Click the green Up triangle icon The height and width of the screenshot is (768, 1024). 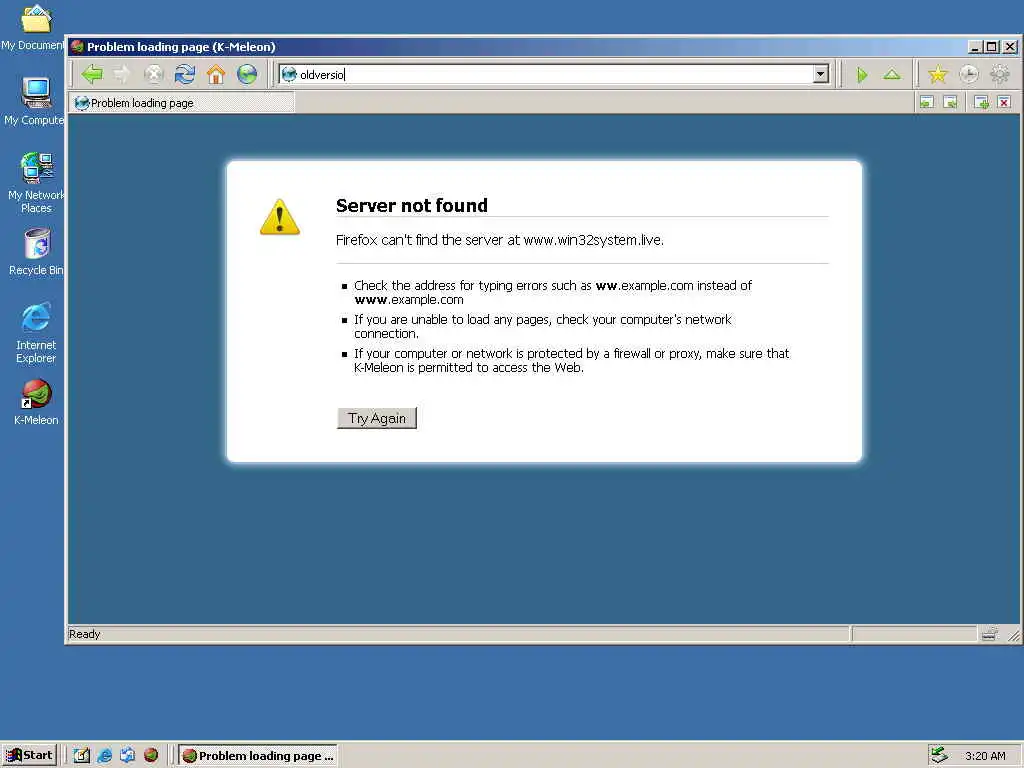tap(892, 74)
